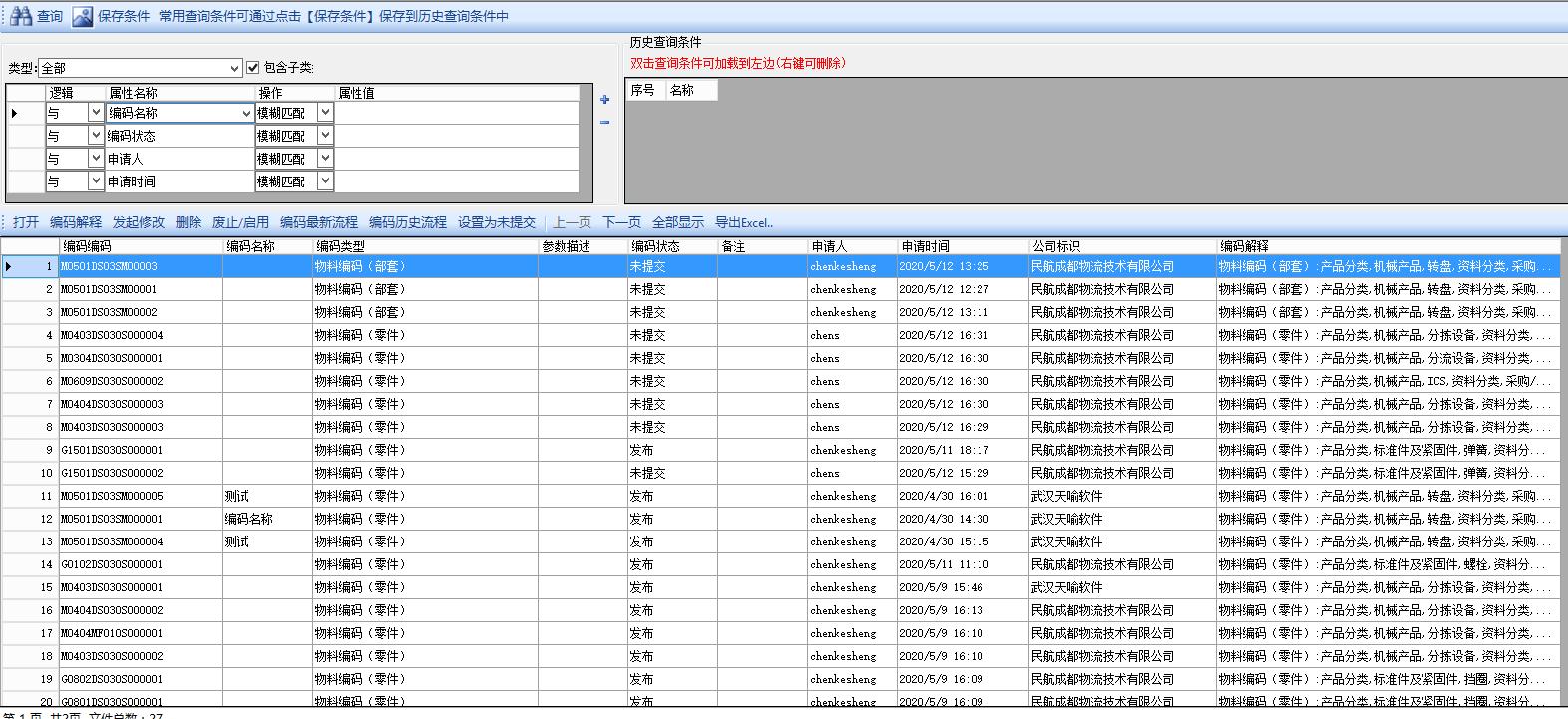Screen dimensions: 1568x719
Task: Click the 测试 name cell in row 11
Action: (267, 496)
